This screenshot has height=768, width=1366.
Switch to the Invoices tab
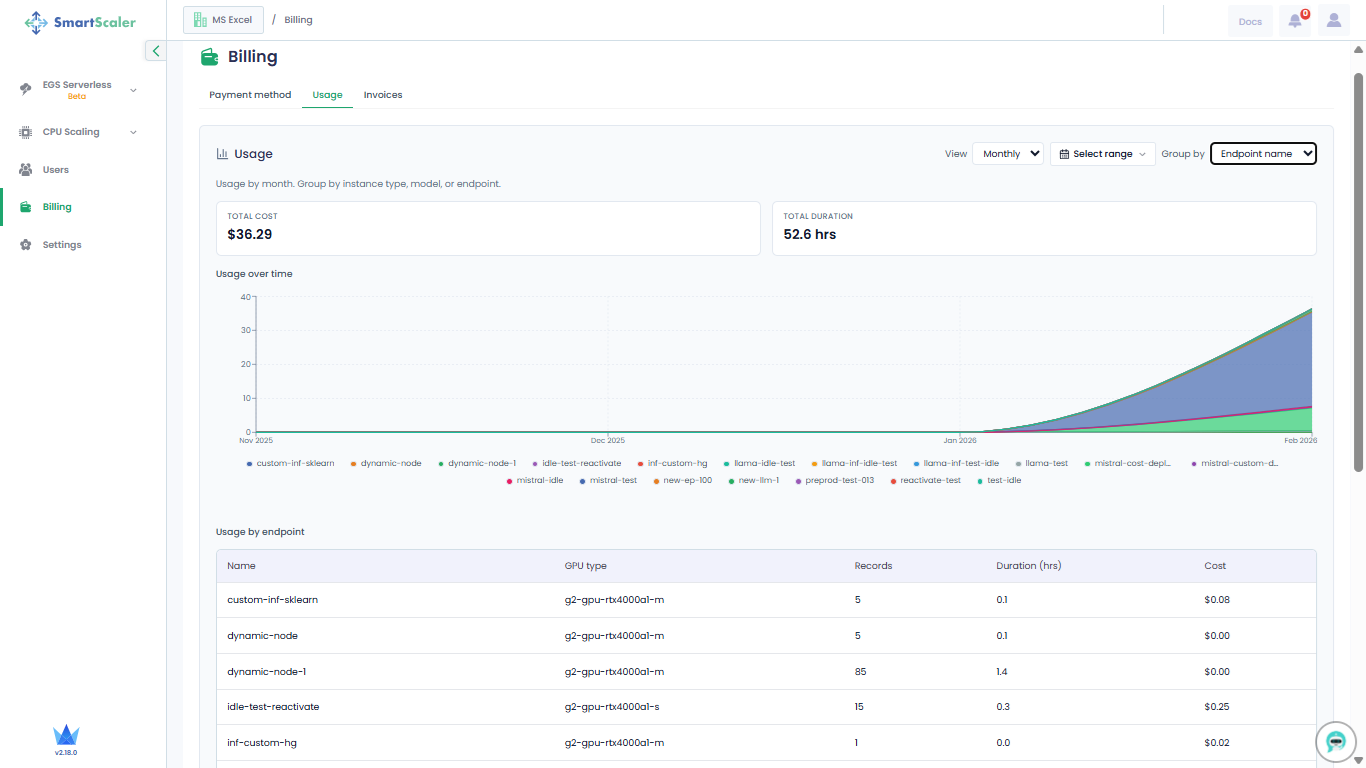coord(383,95)
